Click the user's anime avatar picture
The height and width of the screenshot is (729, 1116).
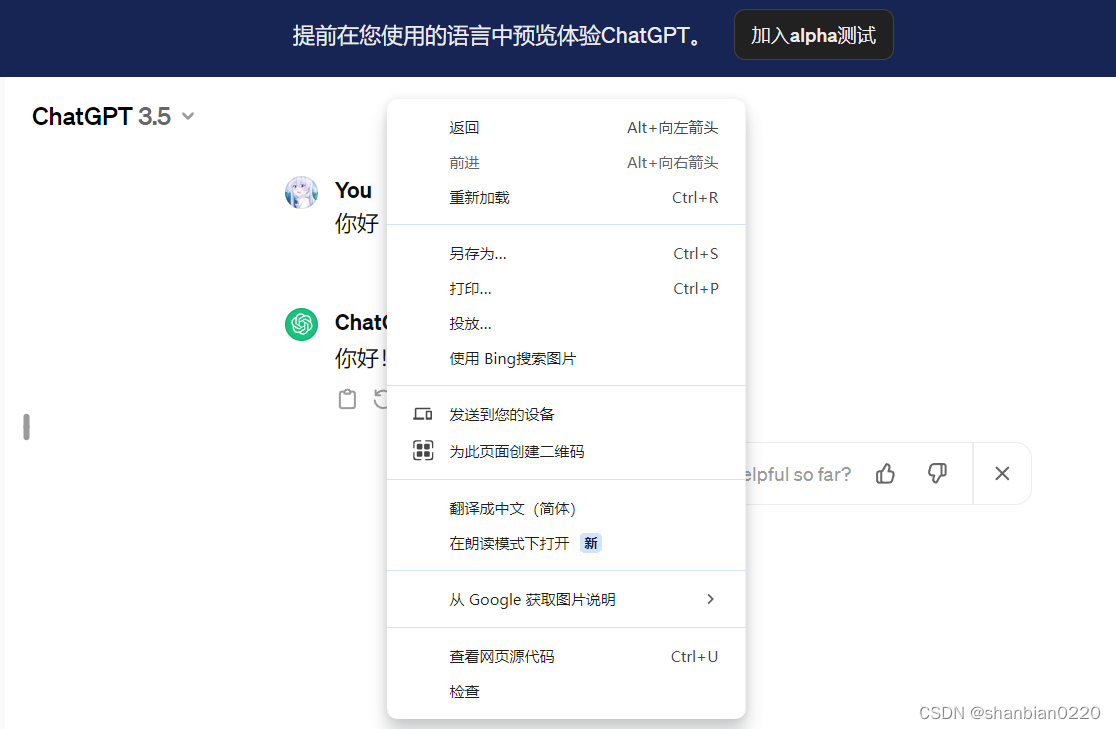302,192
